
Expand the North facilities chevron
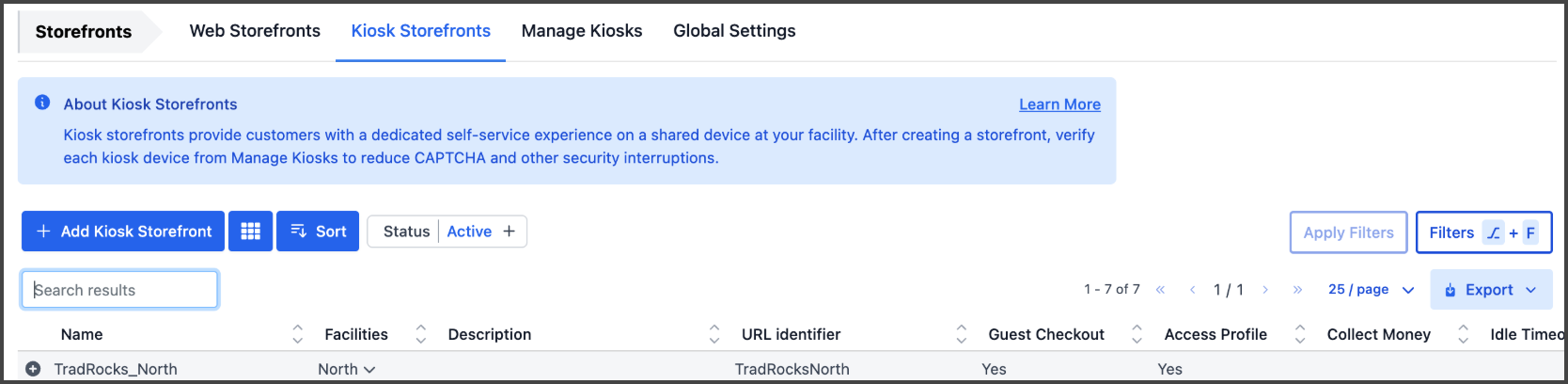click(369, 370)
